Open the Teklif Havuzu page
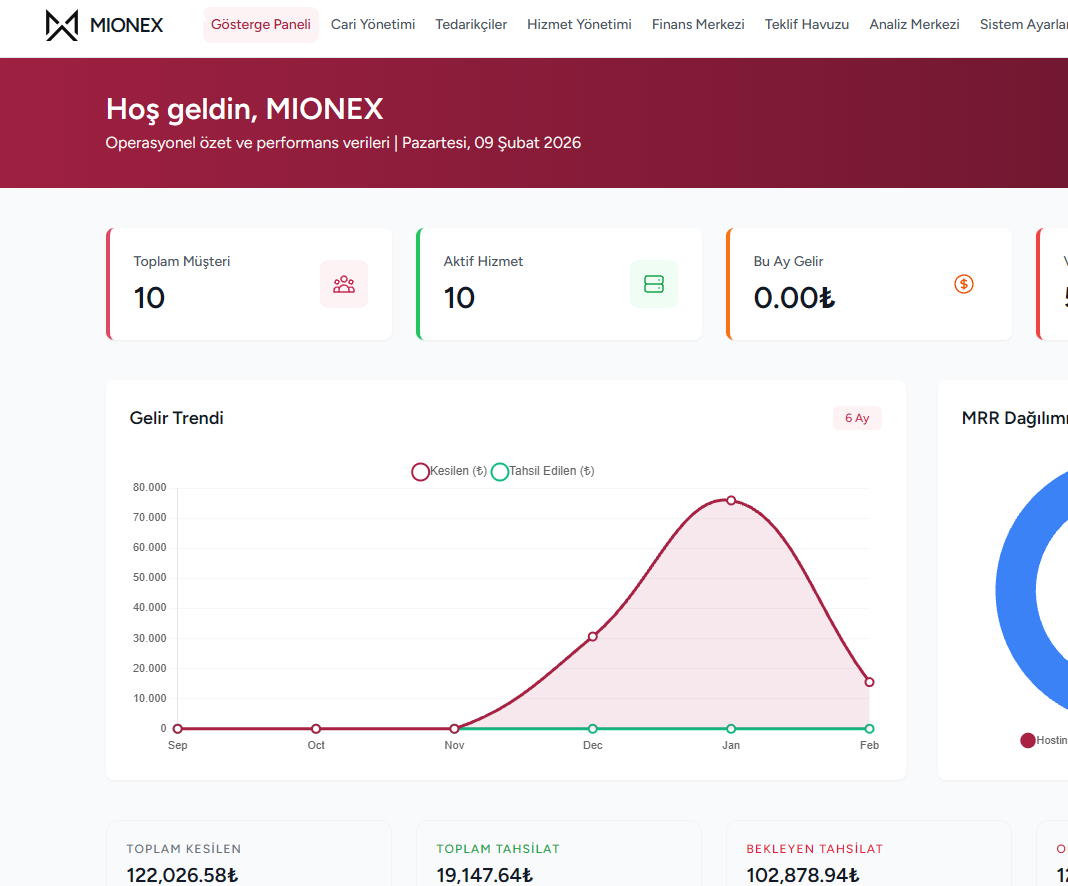 806,24
